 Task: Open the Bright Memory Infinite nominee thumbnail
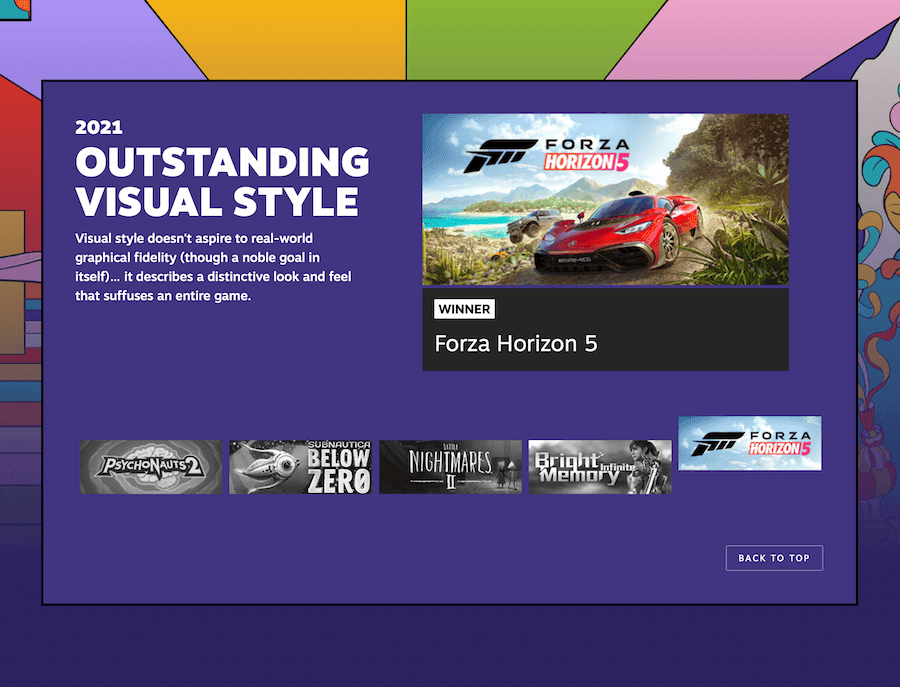[600, 467]
